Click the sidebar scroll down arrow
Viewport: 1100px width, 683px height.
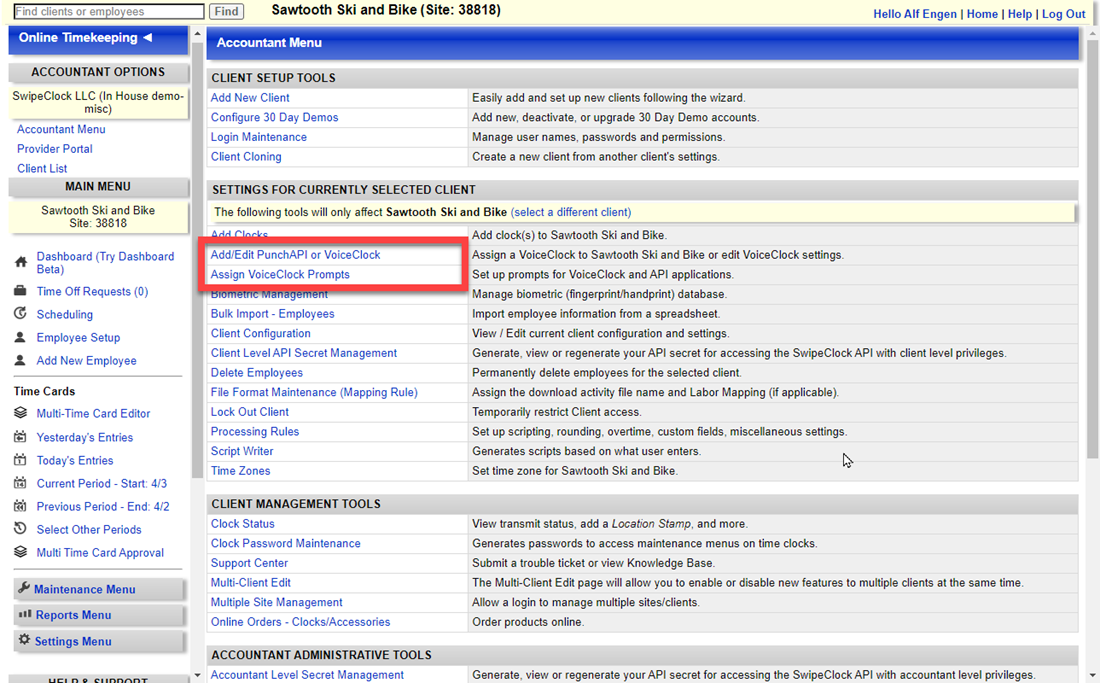click(x=197, y=675)
